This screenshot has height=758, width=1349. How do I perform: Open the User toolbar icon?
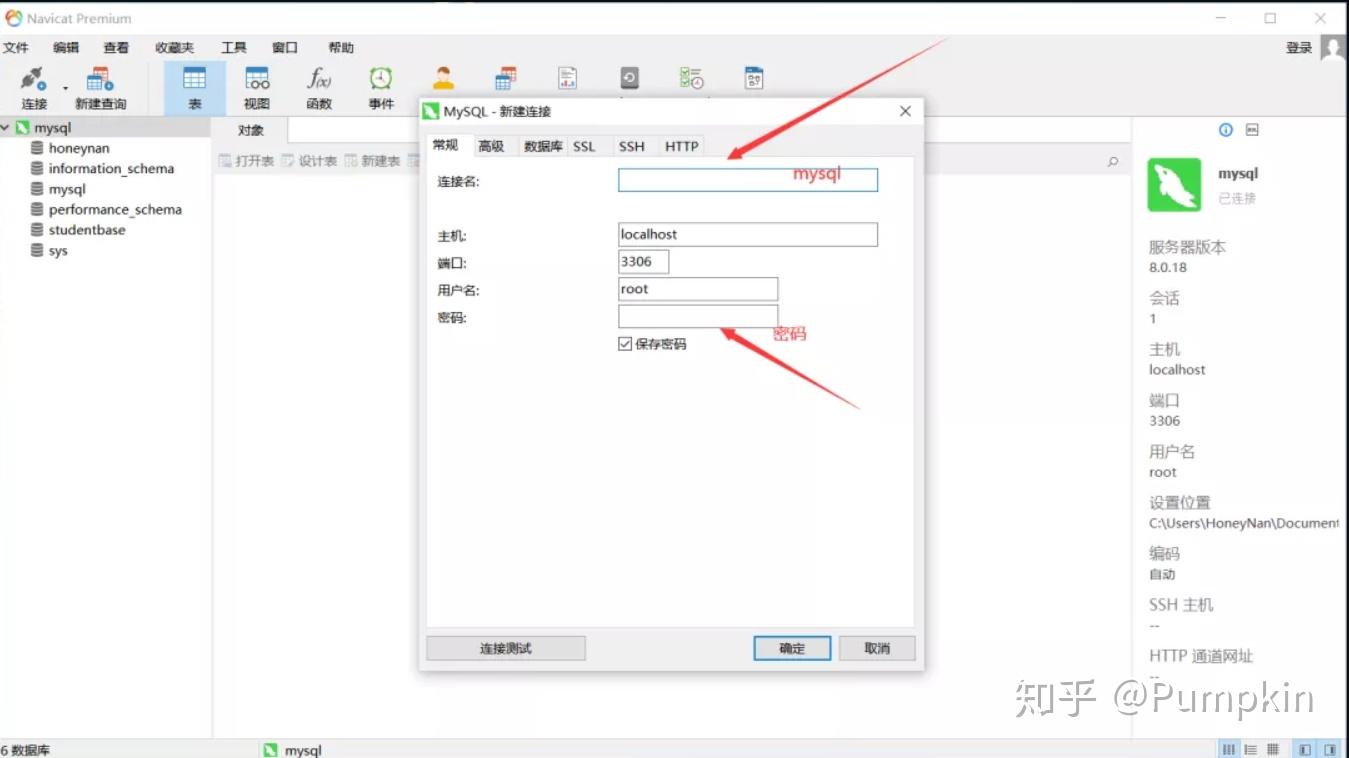[443, 78]
